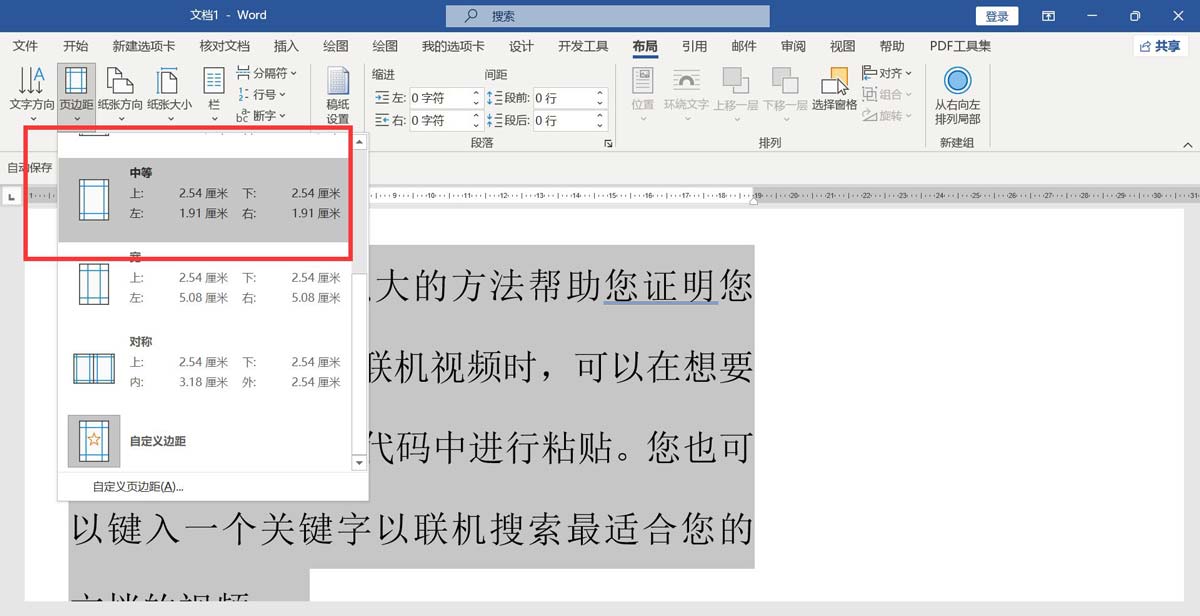Image resolution: width=1200 pixels, height=616 pixels.
Task: Choose 自定义页边距(A)... menu entry
Action: pyautogui.click(x=138, y=487)
